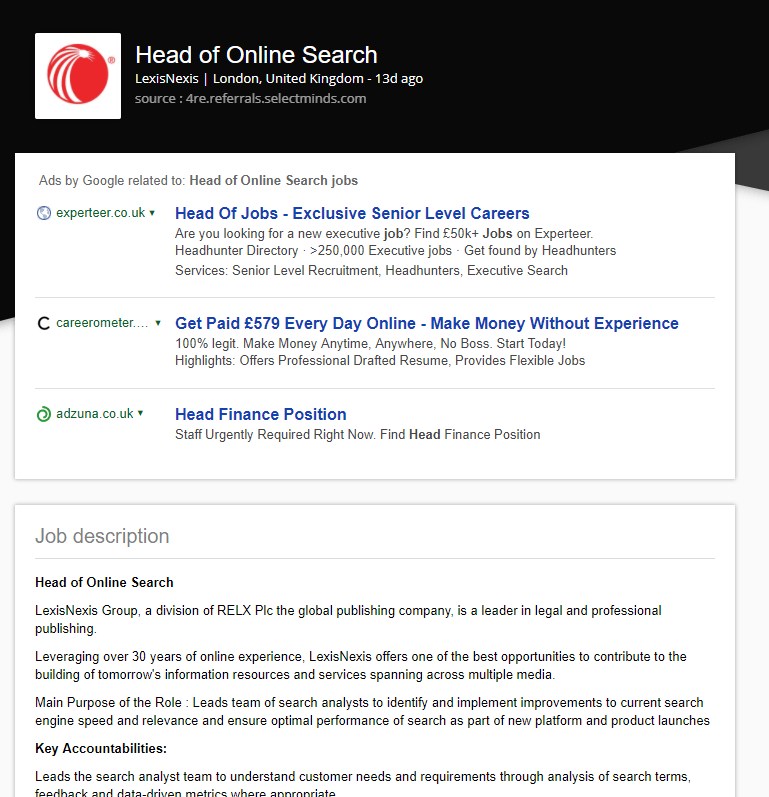Visit the adzuna.co.uk domain link
This screenshot has height=797, width=769.
95,414
